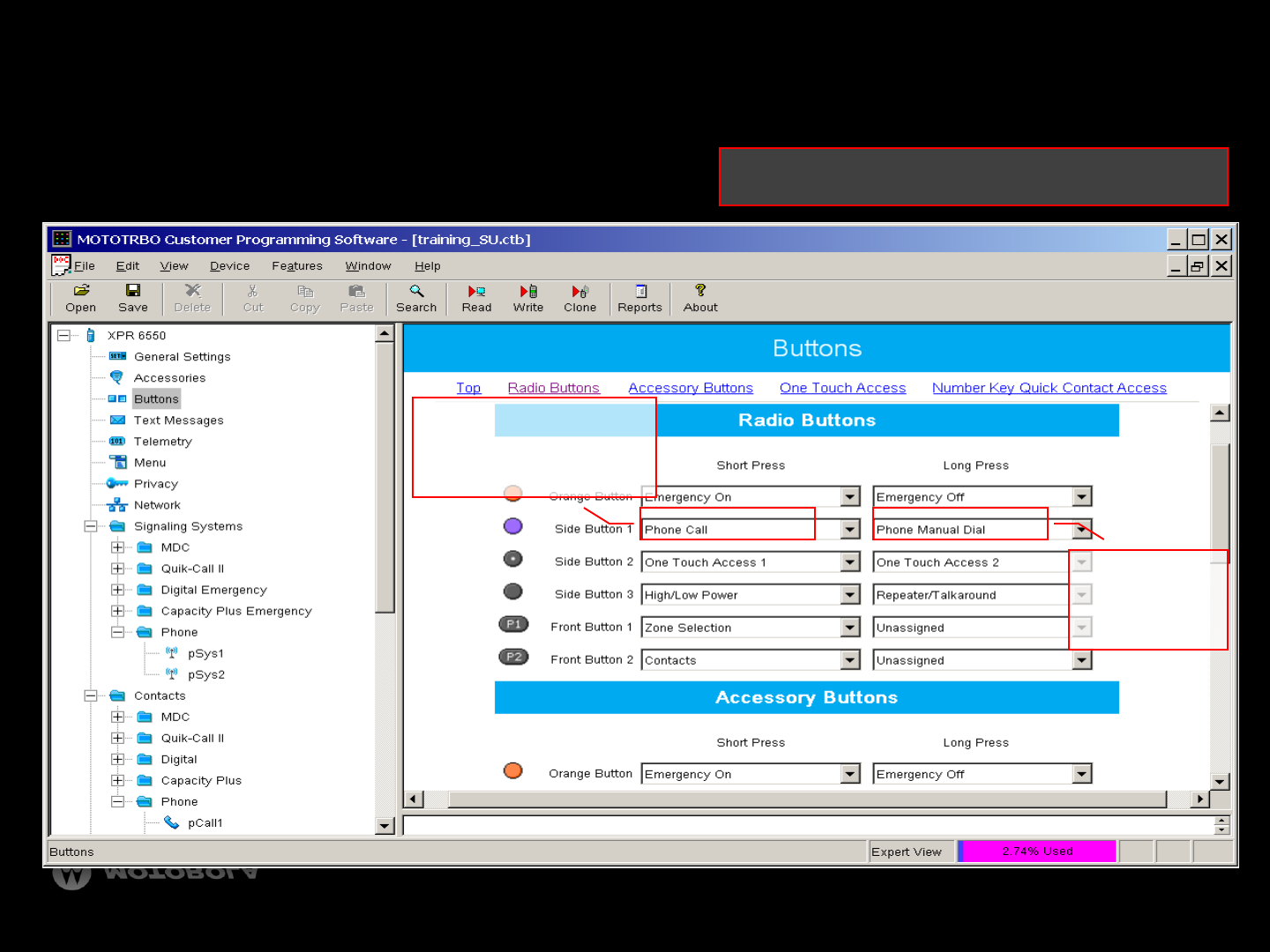Open the Device menu
Screen dimensions: 1270x952
click(x=229, y=266)
